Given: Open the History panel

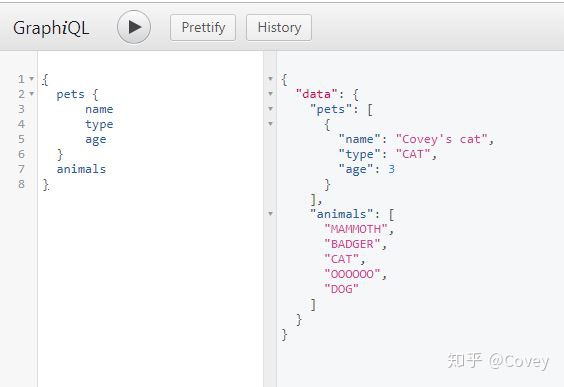Looking at the screenshot, I should click(x=279, y=27).
